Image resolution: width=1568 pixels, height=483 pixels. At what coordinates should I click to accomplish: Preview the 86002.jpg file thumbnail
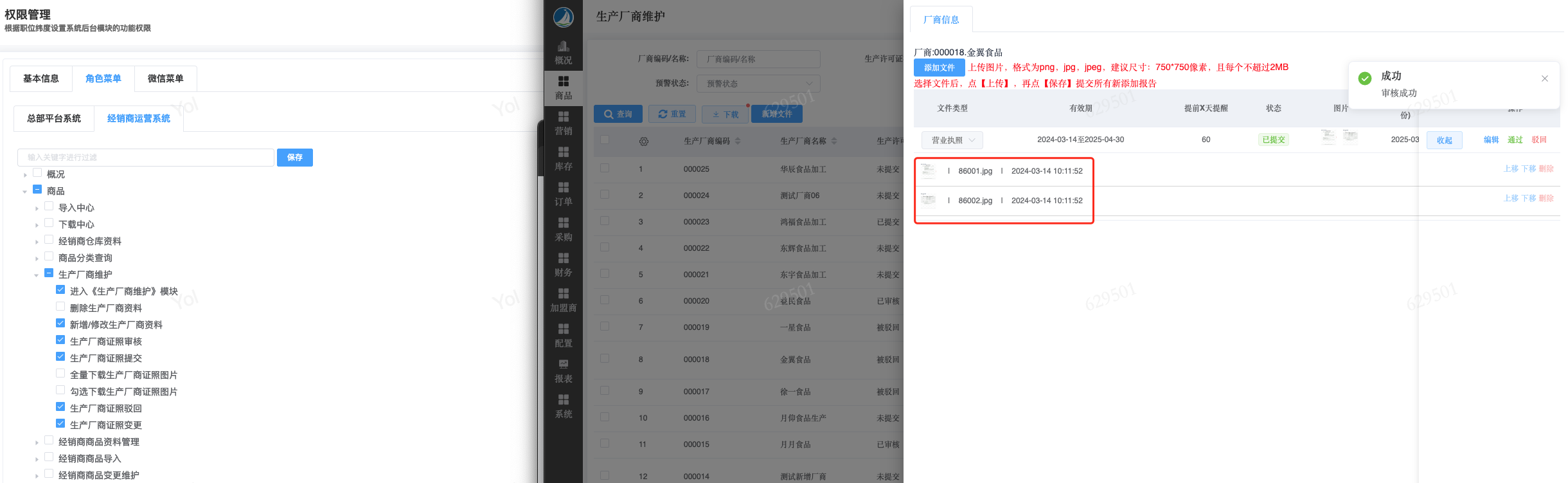click(929, 201)
